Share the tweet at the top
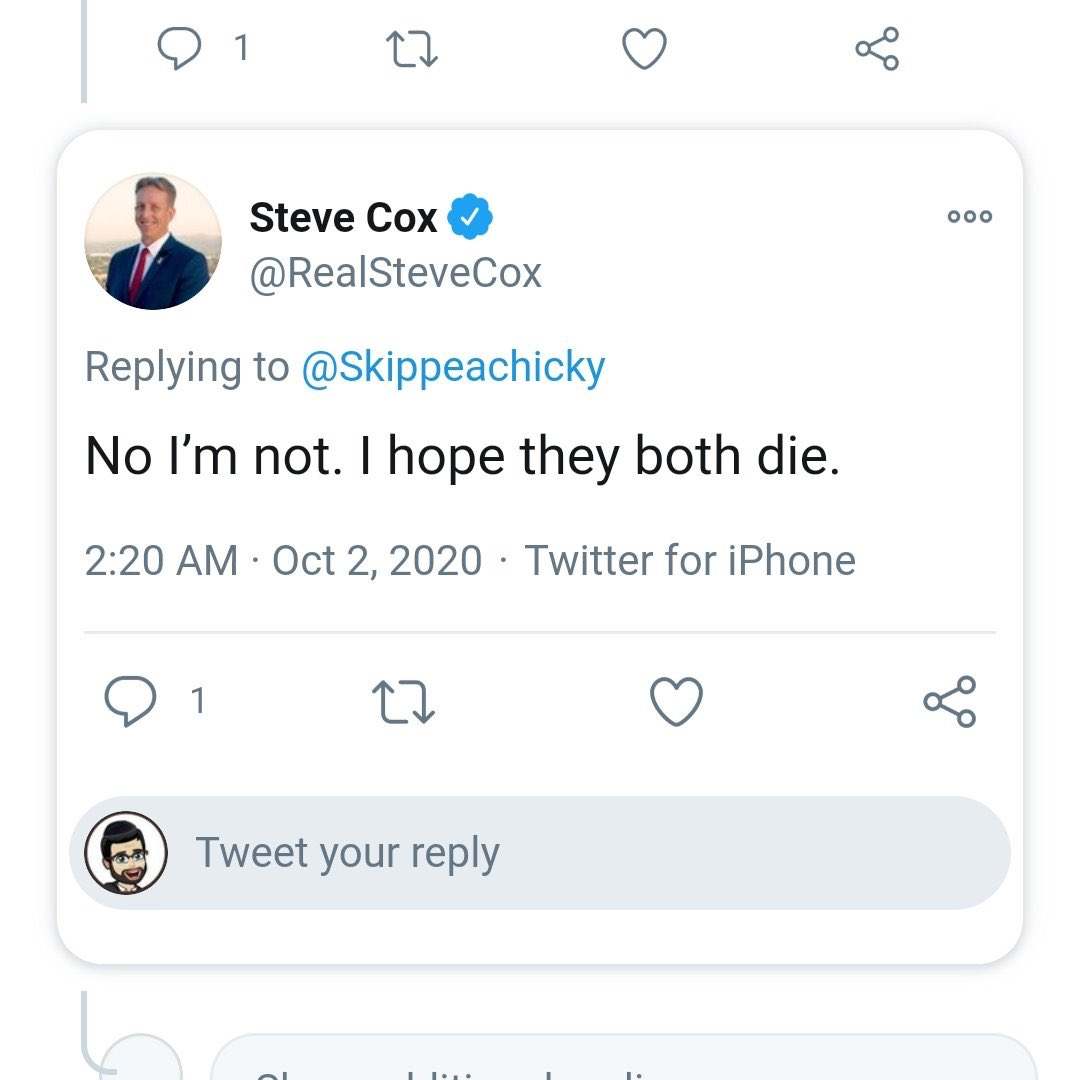 877,48
